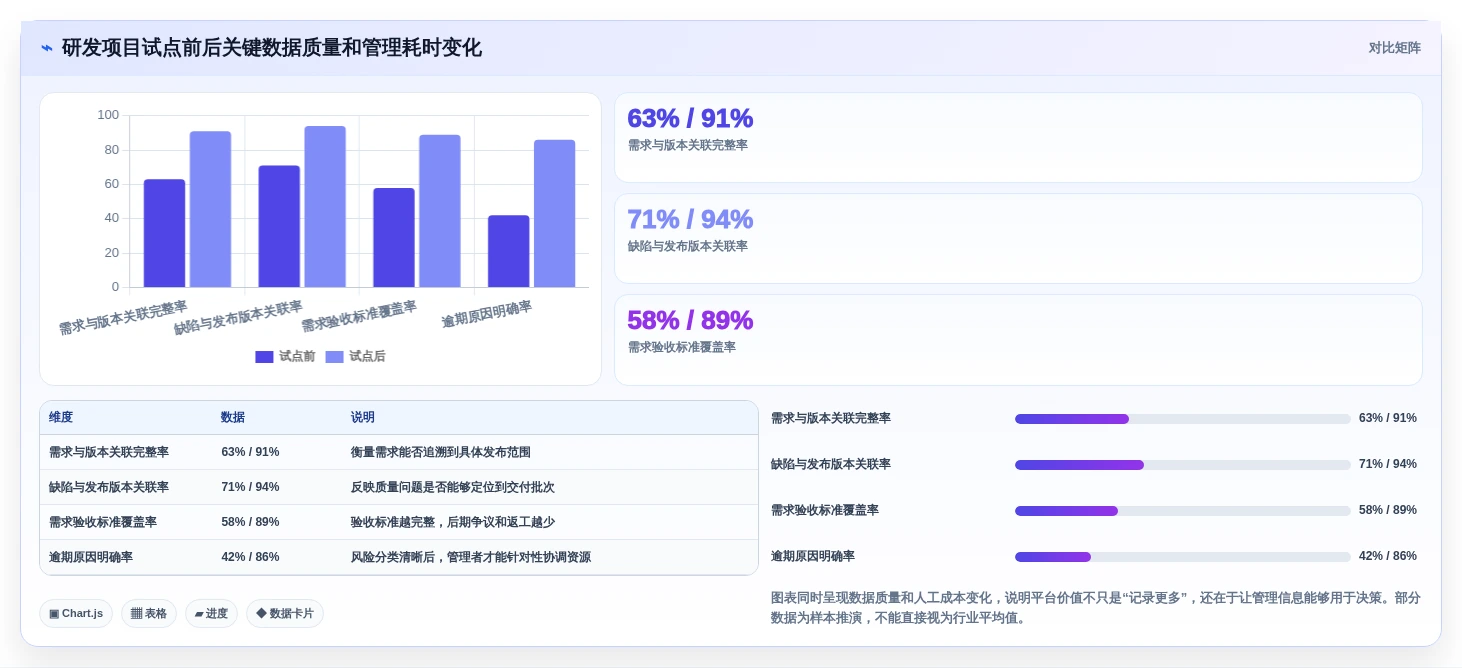Image resolution: width=1462 pixels, height=668 pixels.
Task: Click the 维度 table column header
Action: tap(61, 417)
